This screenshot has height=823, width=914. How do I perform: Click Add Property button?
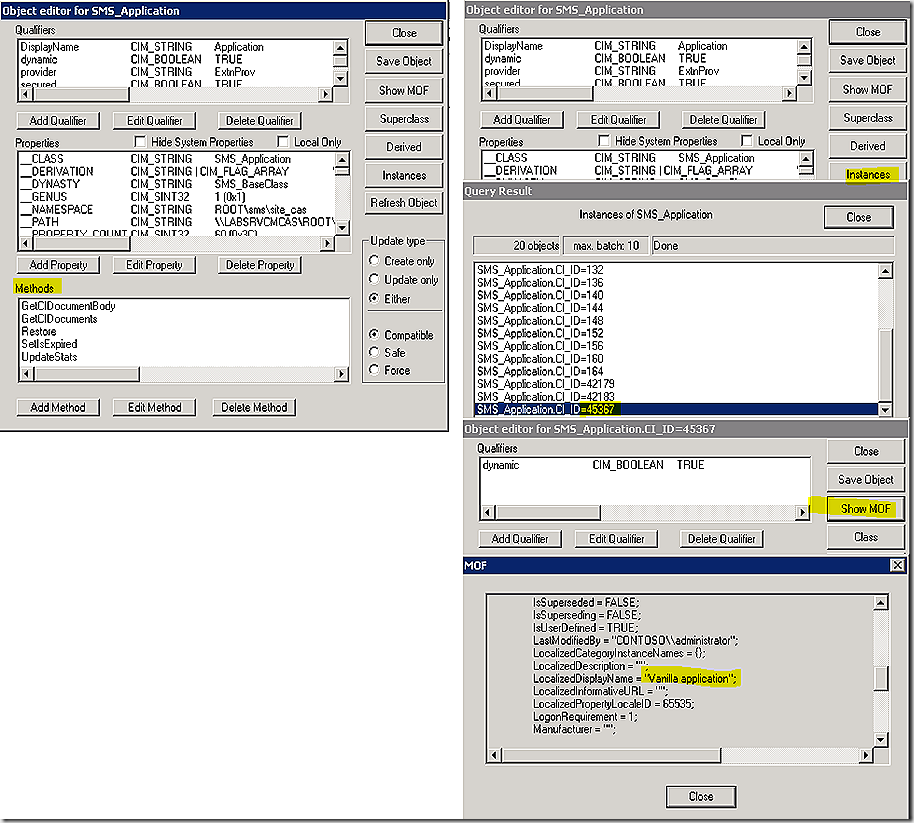58,265
